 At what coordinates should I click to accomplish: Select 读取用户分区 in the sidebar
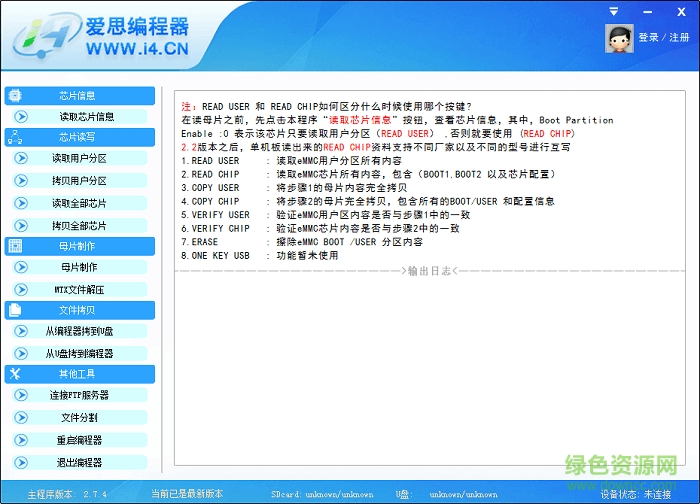(79, 158)
